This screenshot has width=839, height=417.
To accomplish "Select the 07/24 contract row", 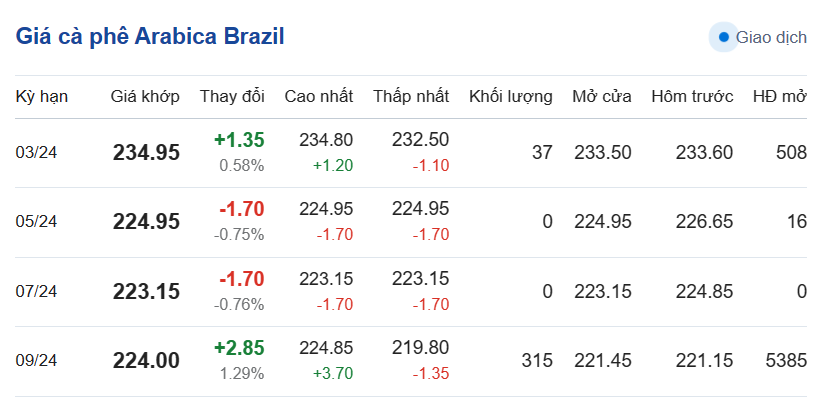I will tap(37, 292).
